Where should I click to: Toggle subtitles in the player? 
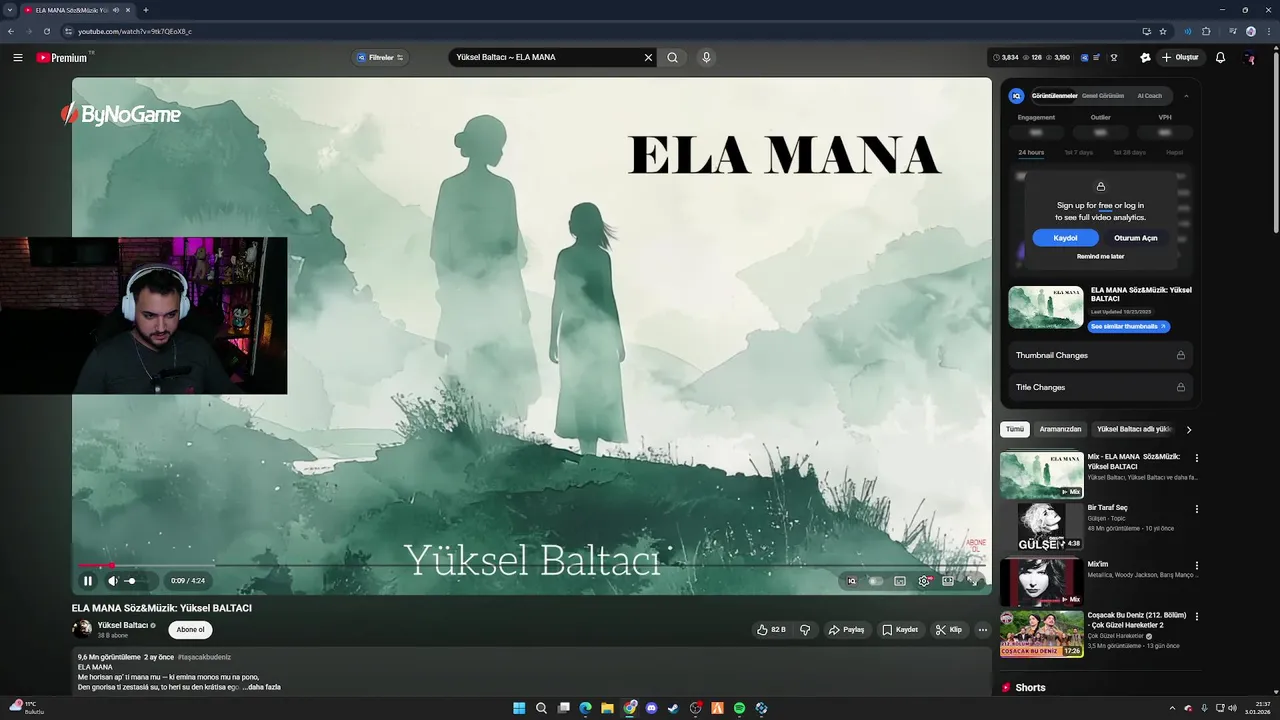point(900,581)
